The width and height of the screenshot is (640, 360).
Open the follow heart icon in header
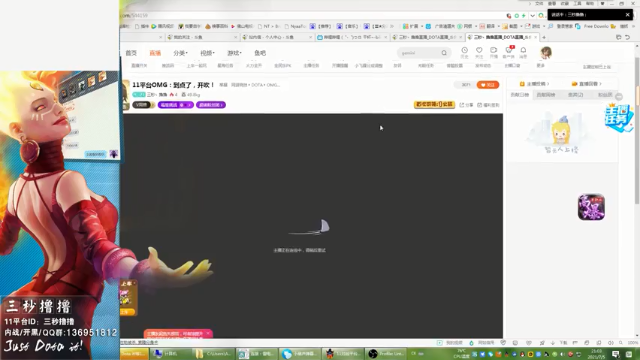coord(479,50)
